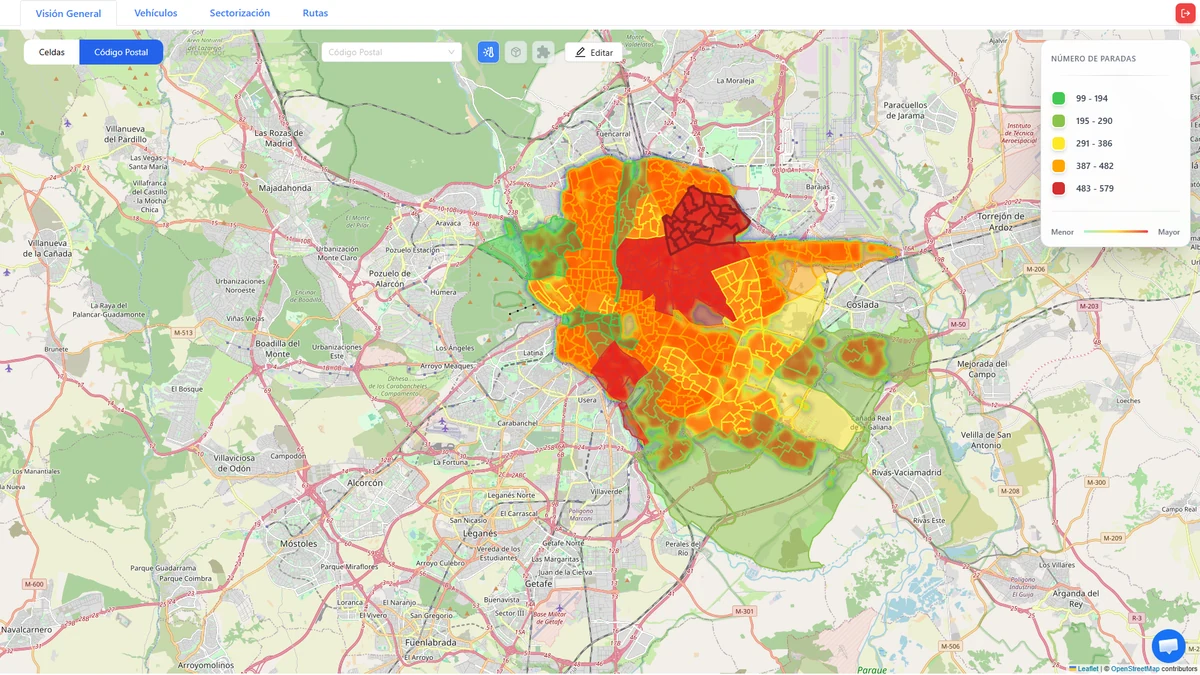Click the red logout icon
The width and height of the screenshot is (1200, 675).
click(1185, 13)
